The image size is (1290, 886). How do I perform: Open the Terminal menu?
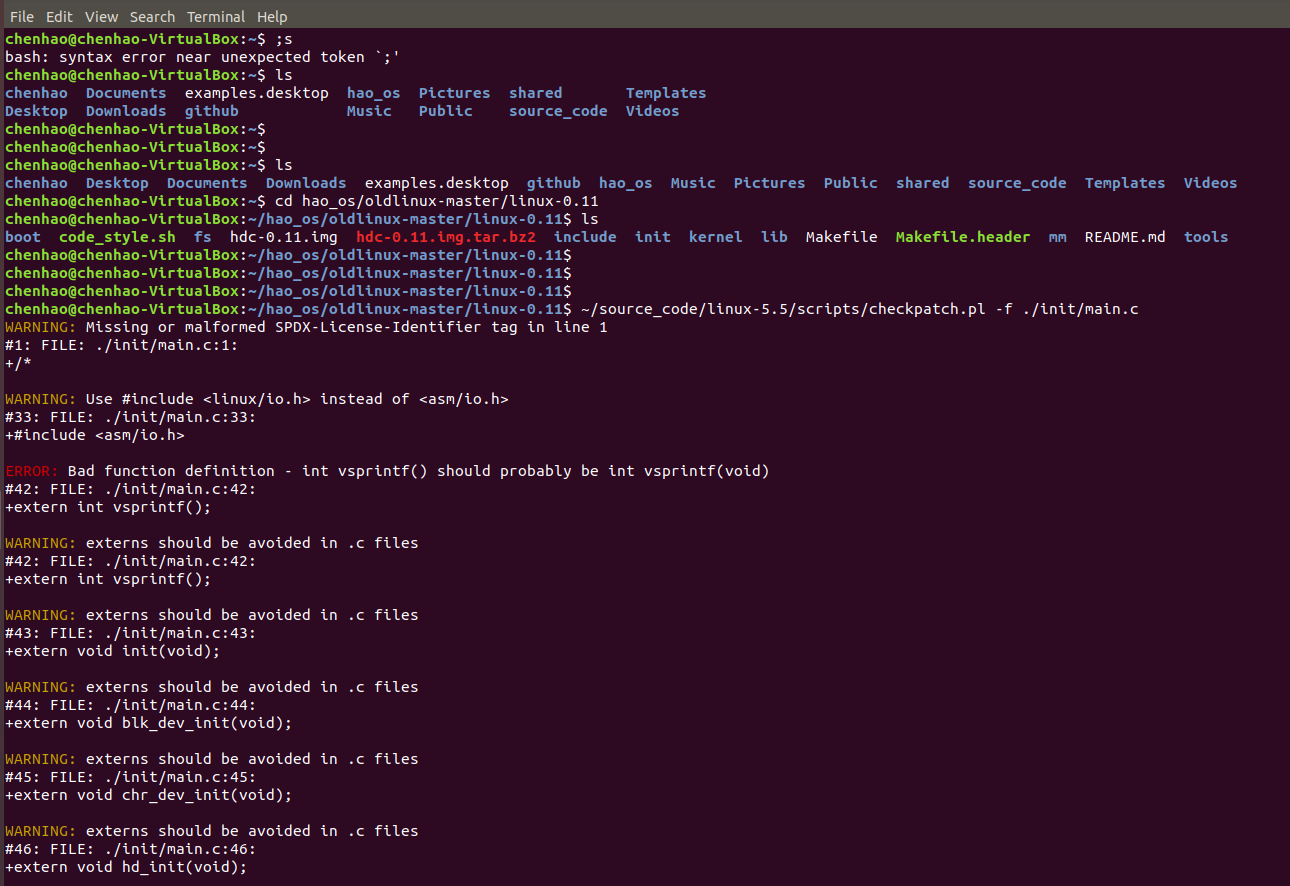(216, 16)
